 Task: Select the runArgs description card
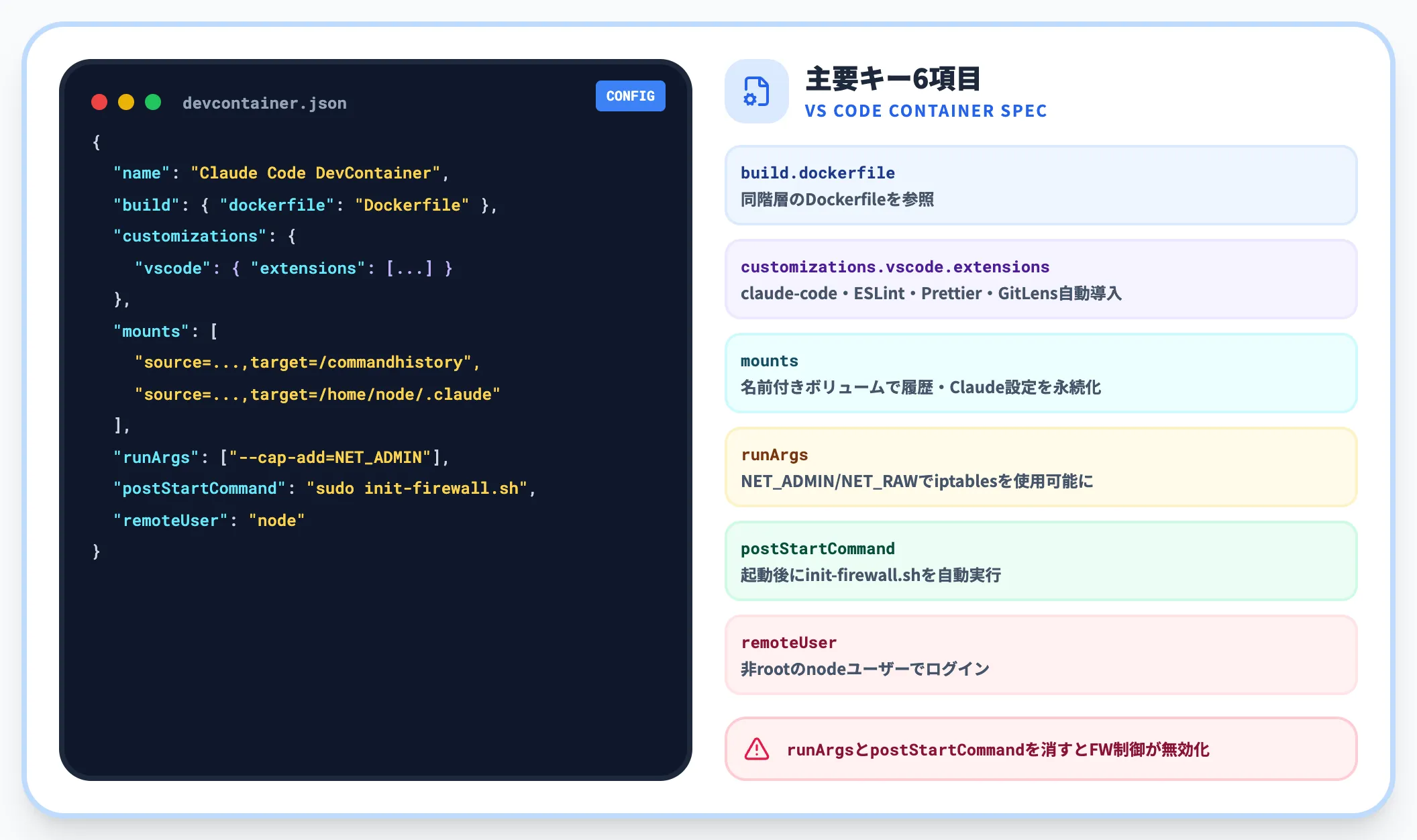[x=1041, y=467]
